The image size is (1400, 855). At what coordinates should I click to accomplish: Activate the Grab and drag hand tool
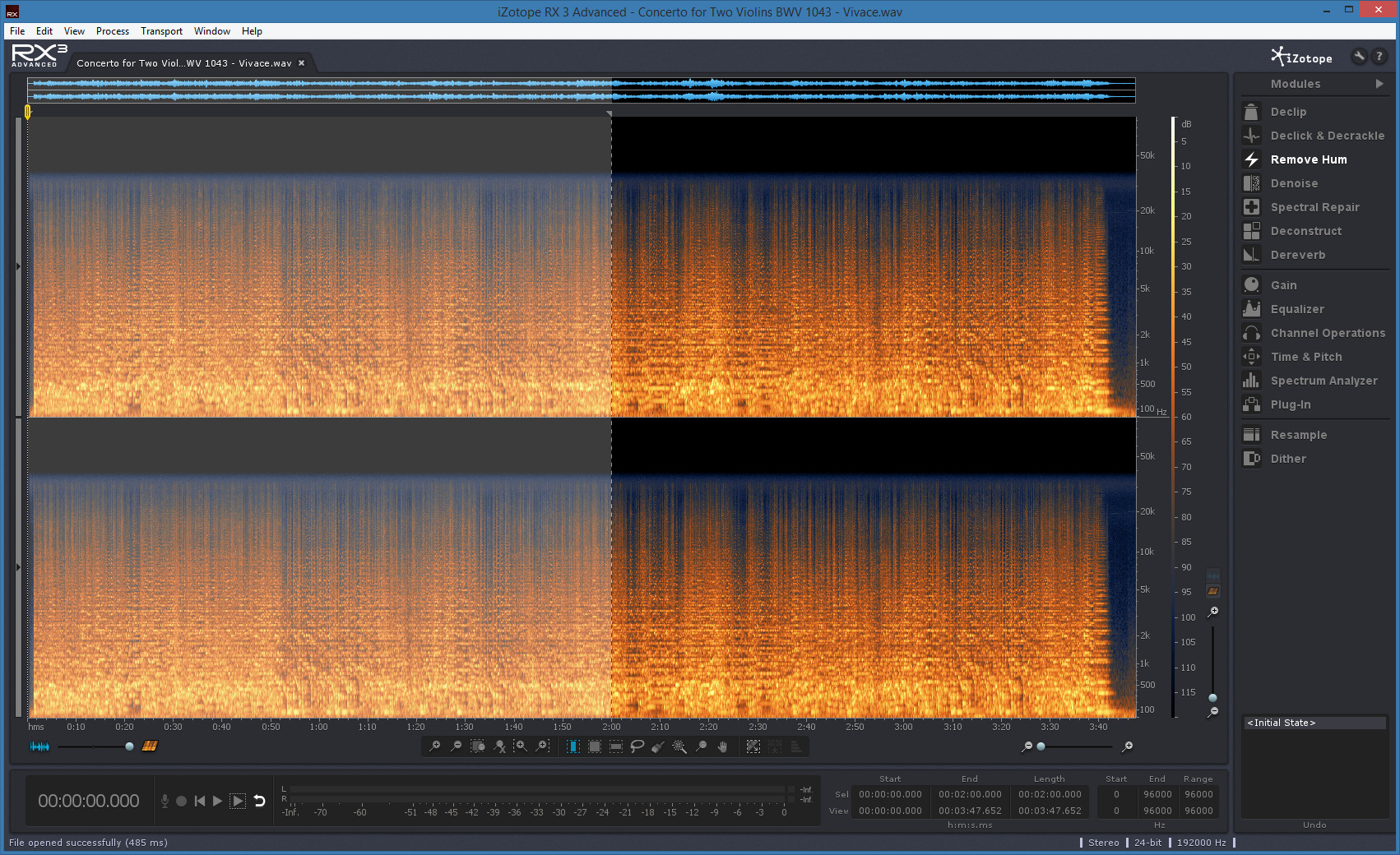tap(722, 746)
